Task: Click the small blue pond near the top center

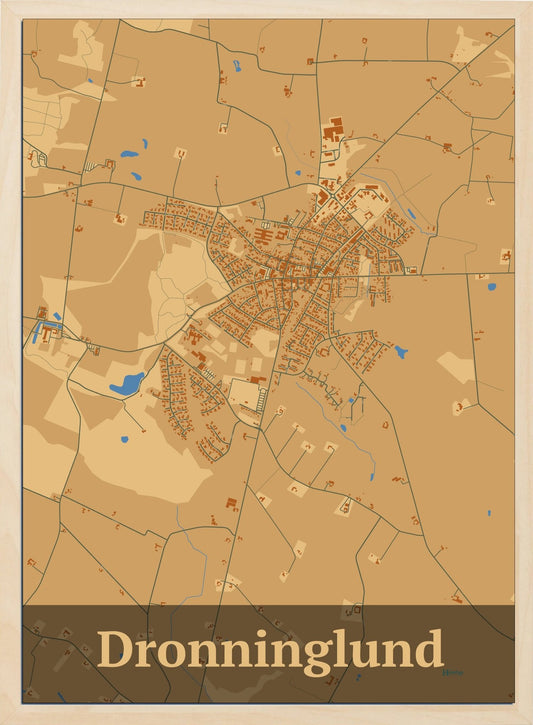Action: point(237,66)
